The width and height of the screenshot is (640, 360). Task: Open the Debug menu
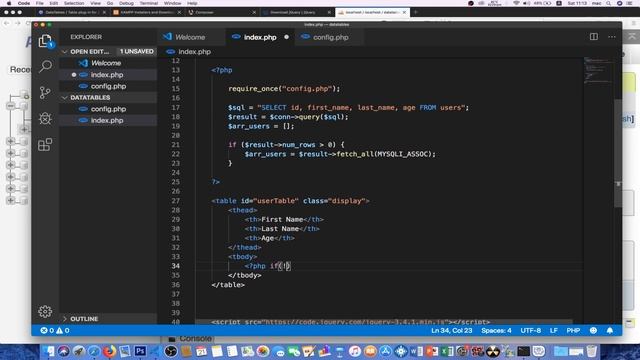click(126, 3)
